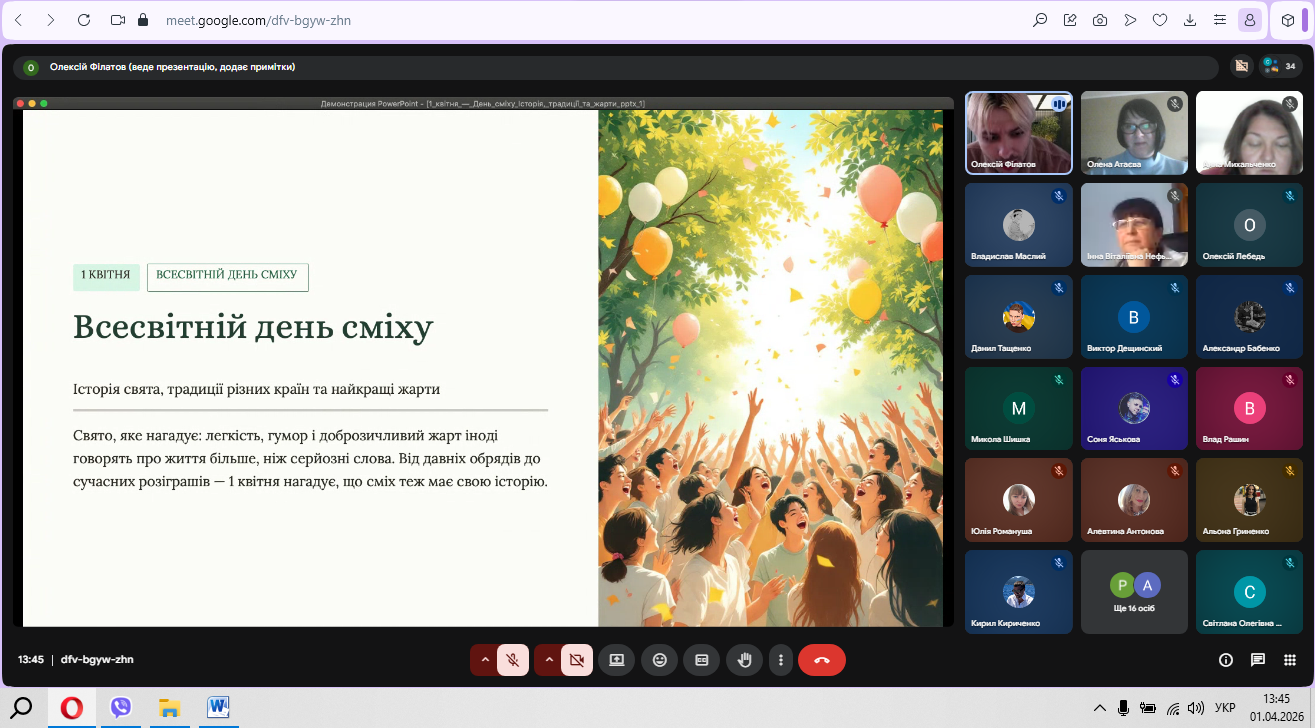
Task: Open Viber from the taskbar
Action: click(121, 708)
